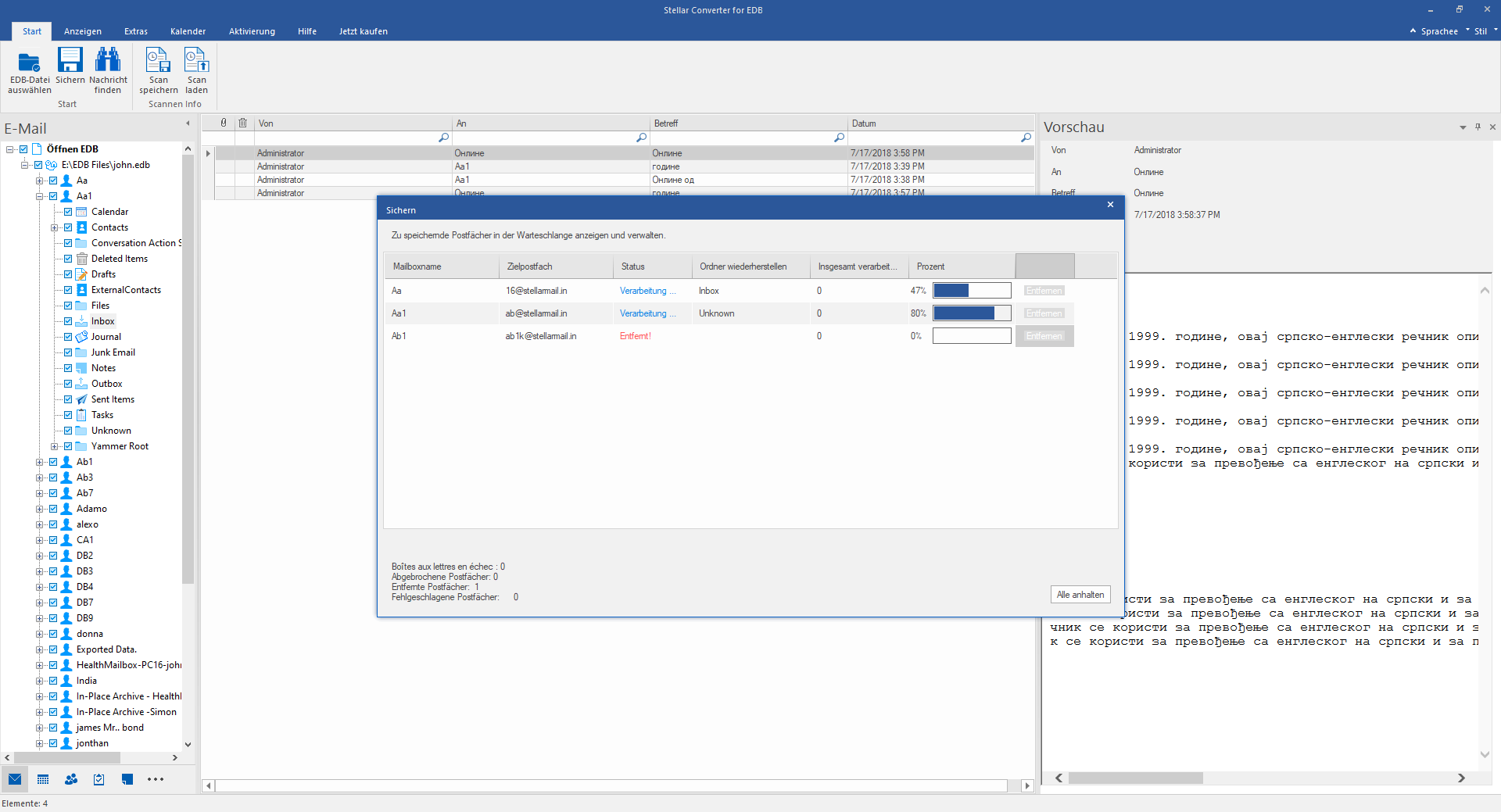Screen dimensions: 1501x812
Task: Click search icon in Von filter
Action: pyautogui.click(x=444, y=138)
